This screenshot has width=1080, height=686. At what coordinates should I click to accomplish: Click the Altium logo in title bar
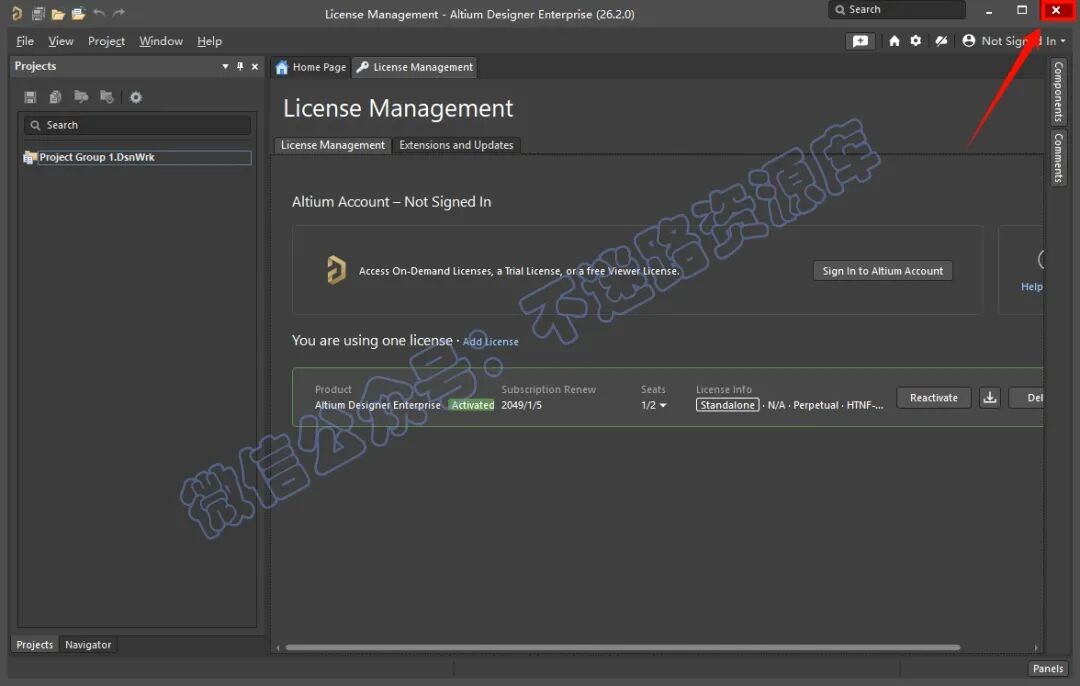pyautogui.click(x=17, y=13)
